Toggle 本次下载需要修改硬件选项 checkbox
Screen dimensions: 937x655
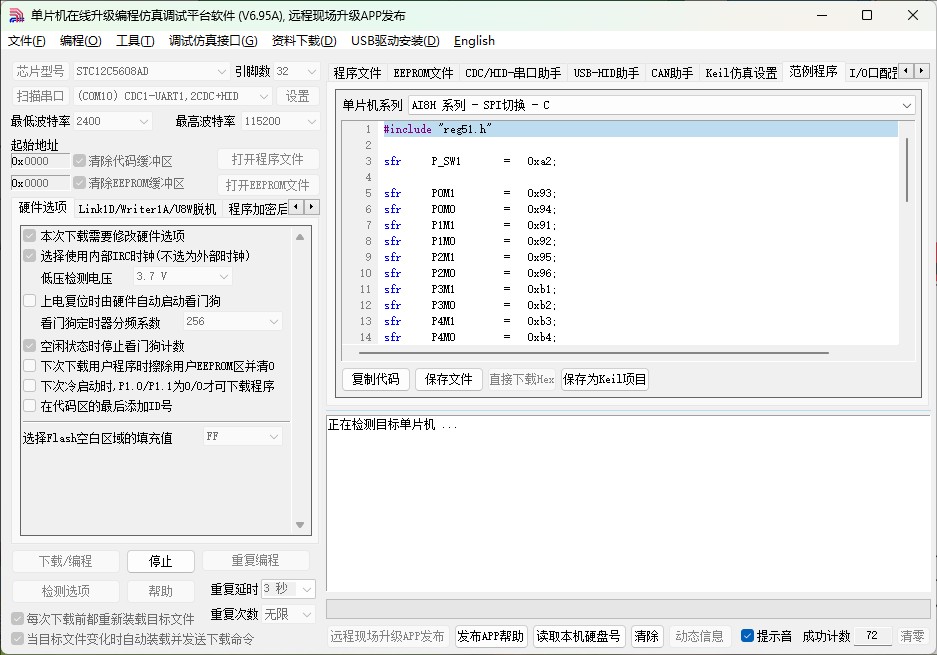tap(29, 236)
